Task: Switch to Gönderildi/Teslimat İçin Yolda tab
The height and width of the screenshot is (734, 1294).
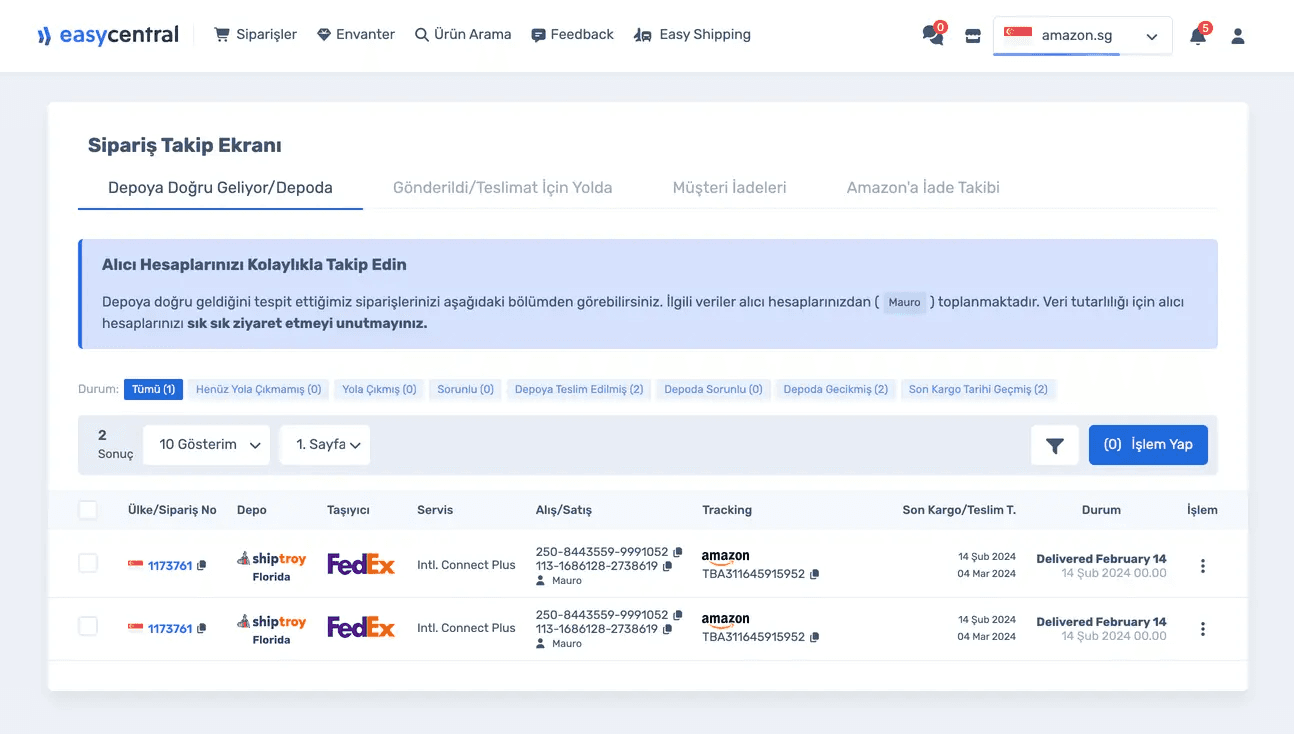Action: (502, 187)
